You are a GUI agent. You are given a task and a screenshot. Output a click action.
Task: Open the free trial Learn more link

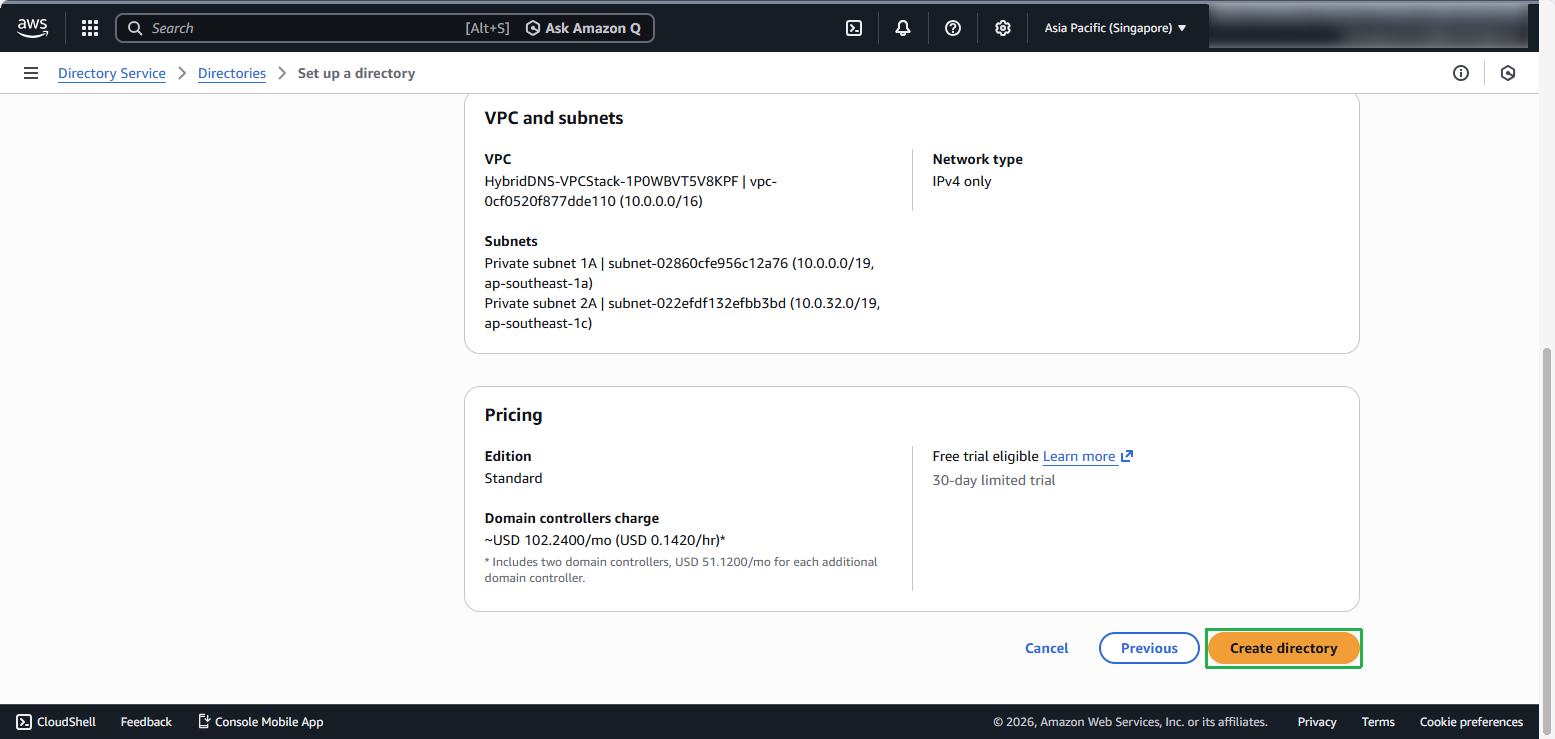point(1079,456)
